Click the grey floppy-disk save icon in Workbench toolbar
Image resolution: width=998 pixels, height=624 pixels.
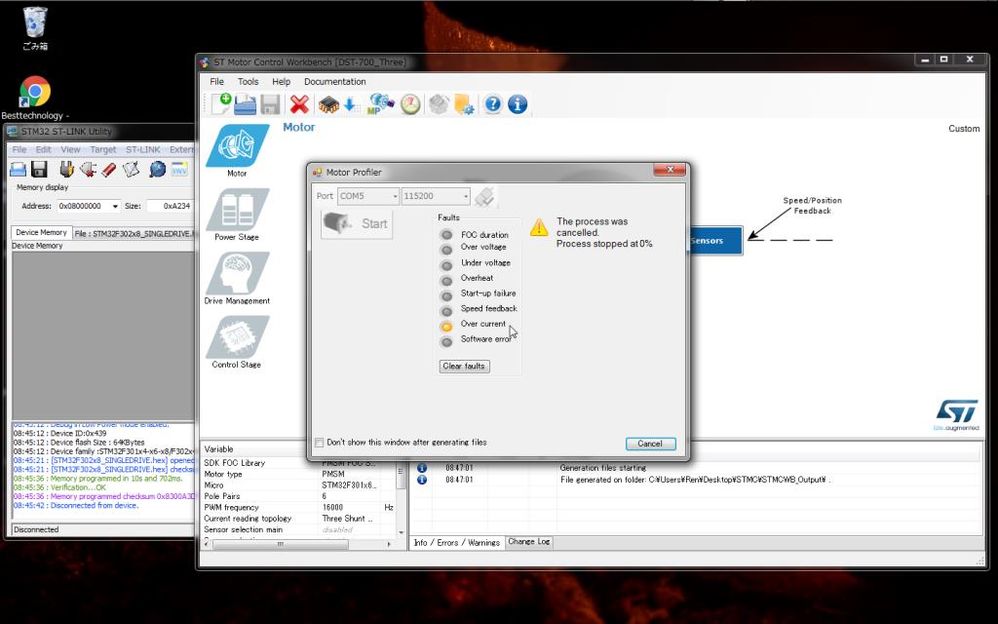coord(270,104)
